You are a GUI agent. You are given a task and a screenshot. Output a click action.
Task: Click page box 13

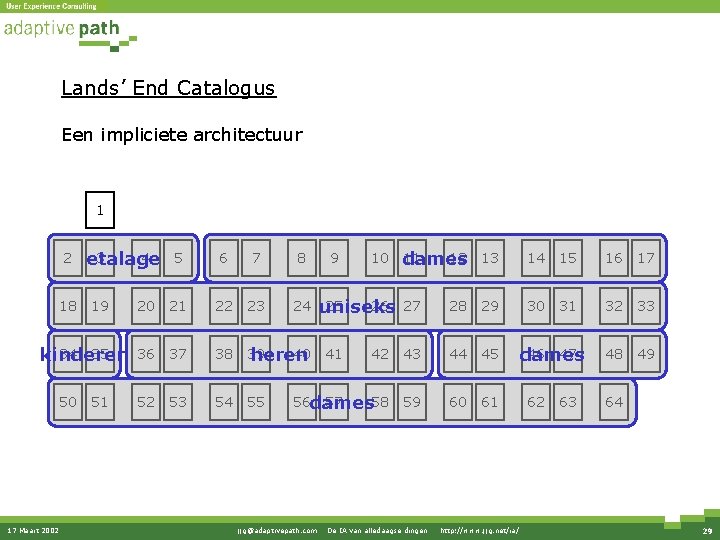pyautogui.click(x=490, y=258)
